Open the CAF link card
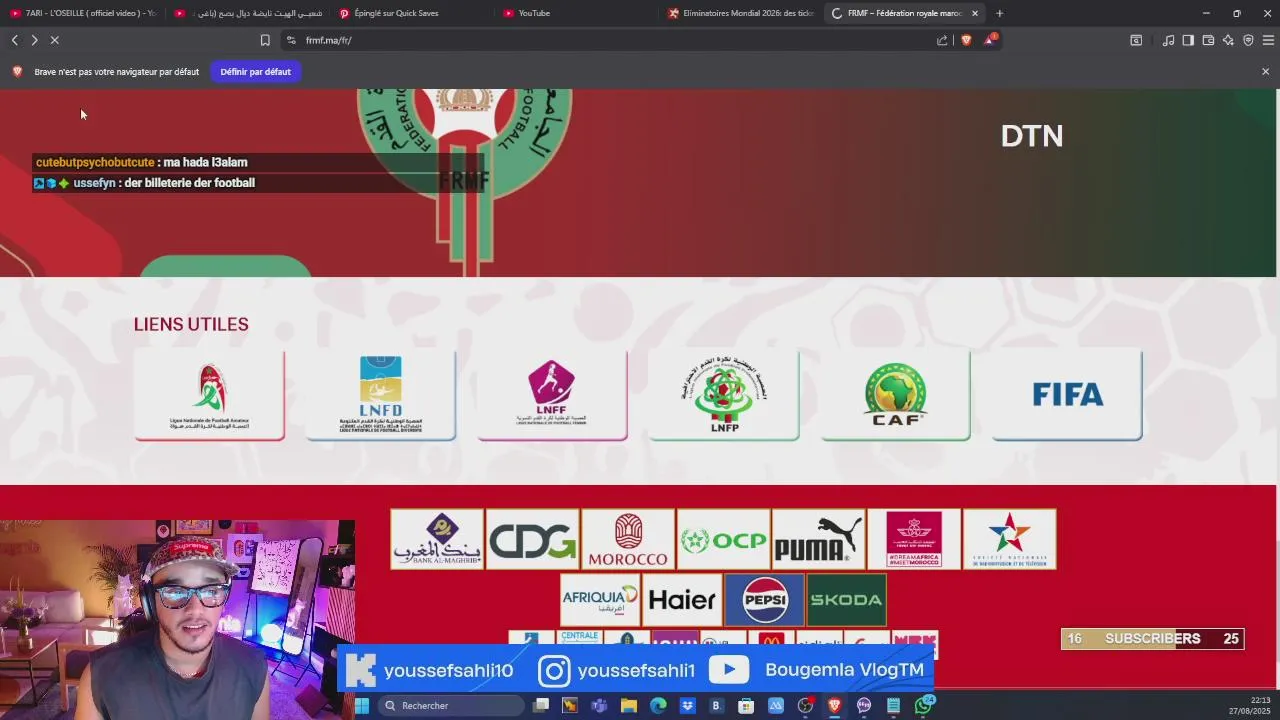Screen dimensions: 1280x720 click(895, 395)
